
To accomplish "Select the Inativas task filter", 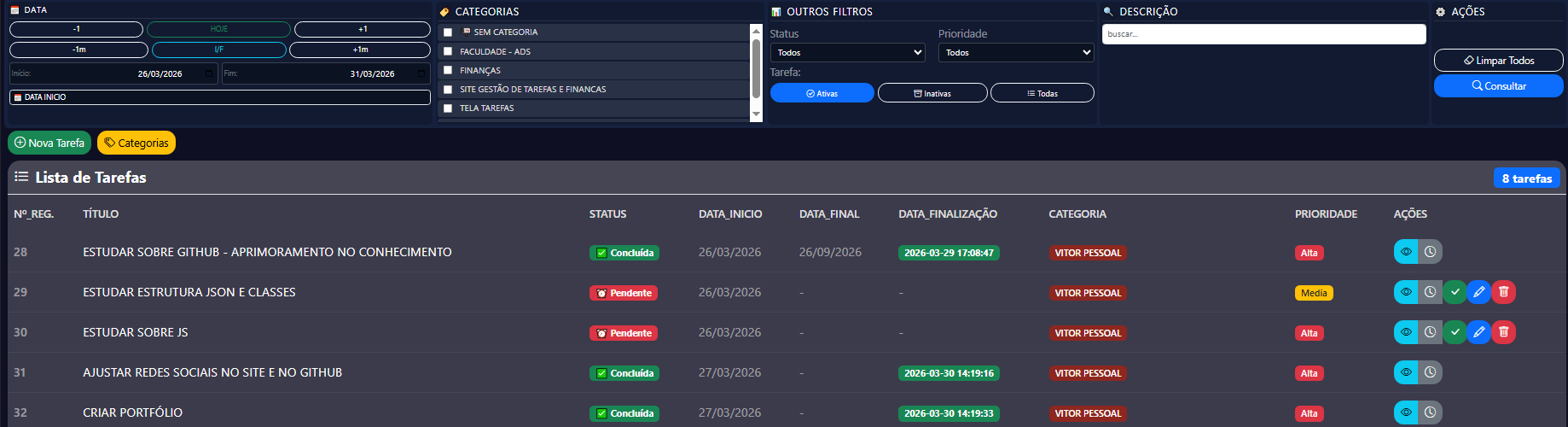I will [932, 93].
